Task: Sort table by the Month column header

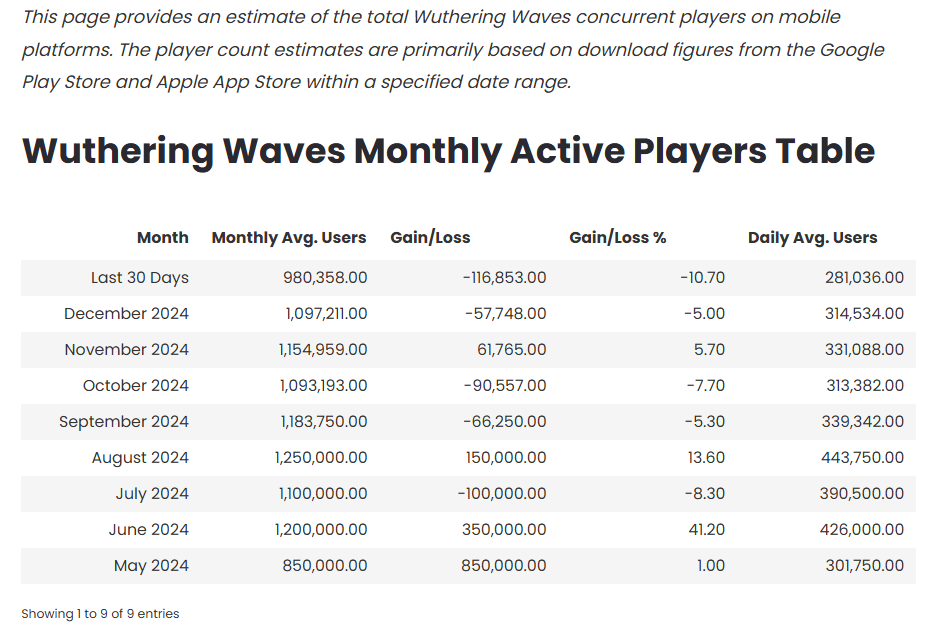Action: (162, 238)
